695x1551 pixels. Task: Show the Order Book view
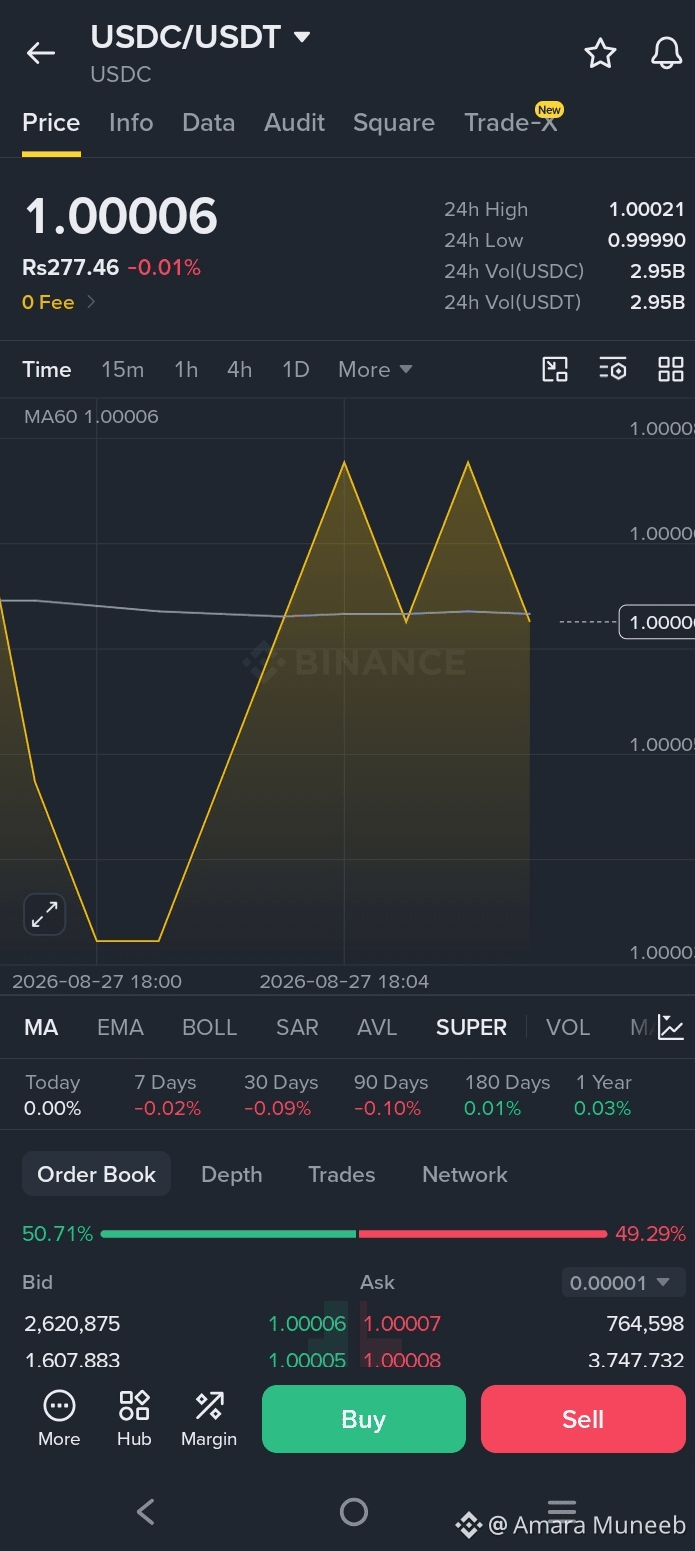(x=96, y=1174)
